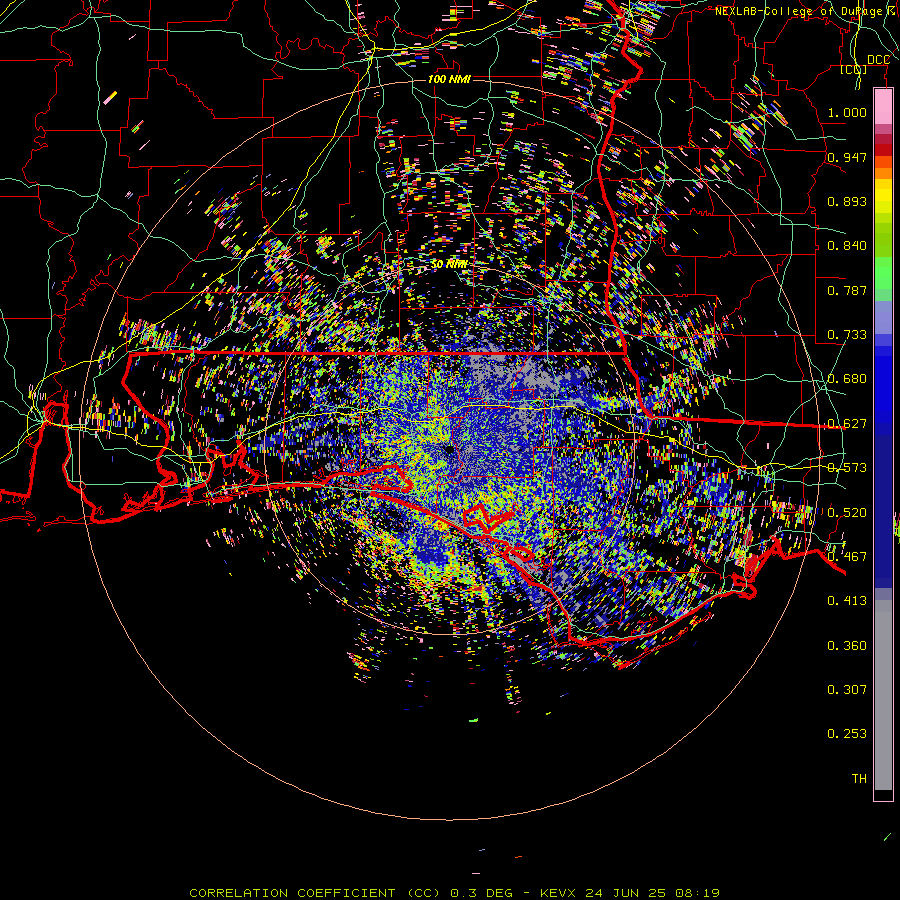This screenshot has height=900, width=900.
Task: Select the 0.947 legend value
Action: click(x=847, y=157)
